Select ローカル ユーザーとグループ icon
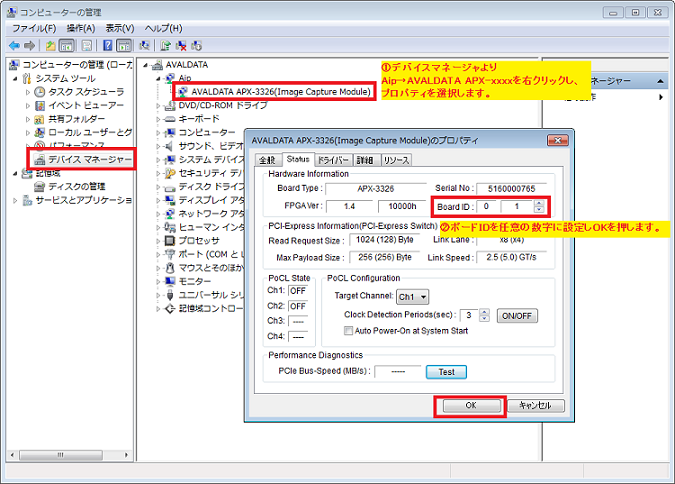Screen dimensions: 675x484 tap(40, 133)
